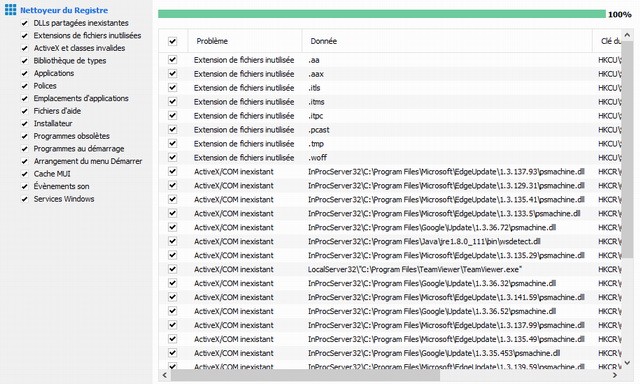Select Google\Update\1.3.36.32 psmachine.dll entry
This screenshot has height=384, width=640.
point(432,283)
